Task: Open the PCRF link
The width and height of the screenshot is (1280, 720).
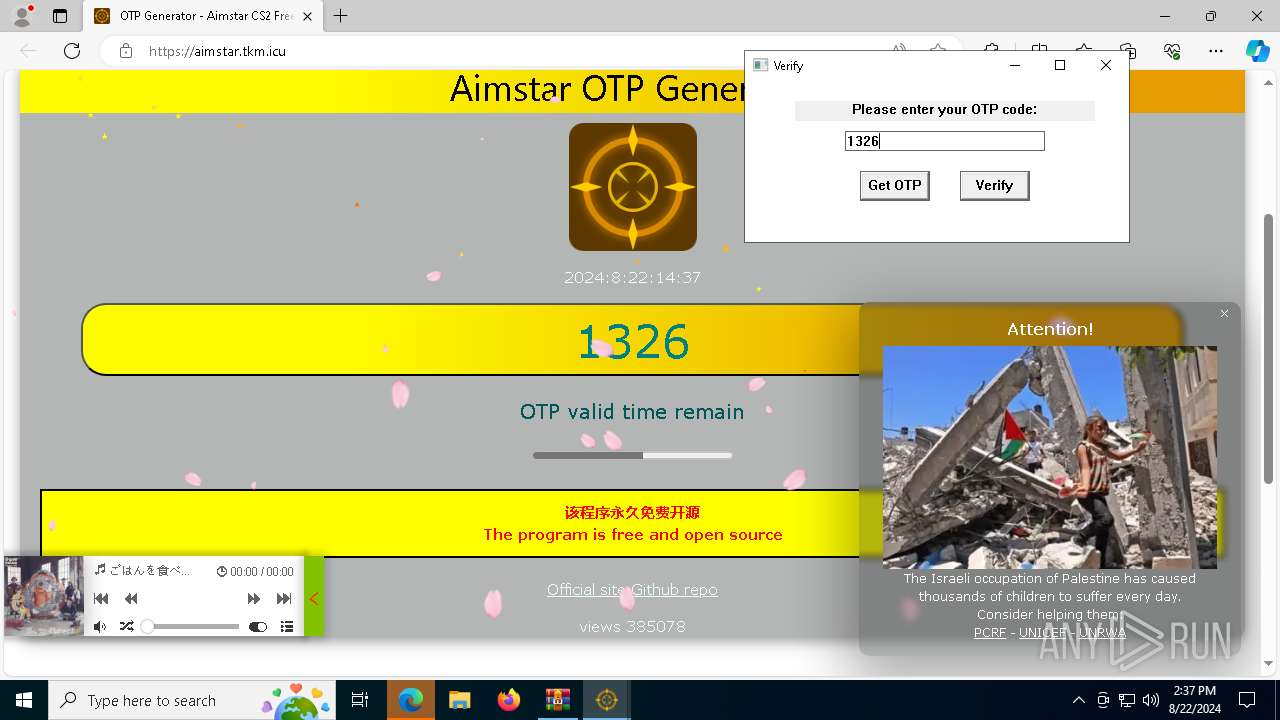Action: [x=990, y=632]
